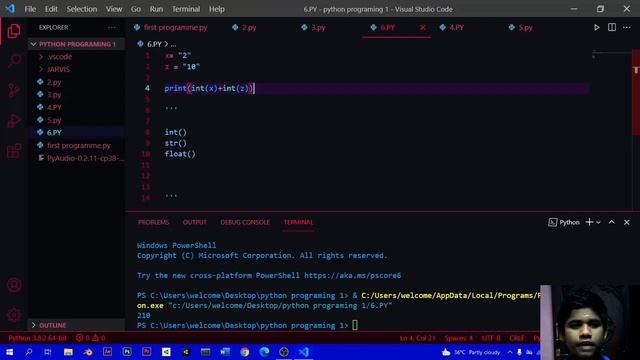Open the Source Control view
The image size is (640, 360).
pos(14,91)
